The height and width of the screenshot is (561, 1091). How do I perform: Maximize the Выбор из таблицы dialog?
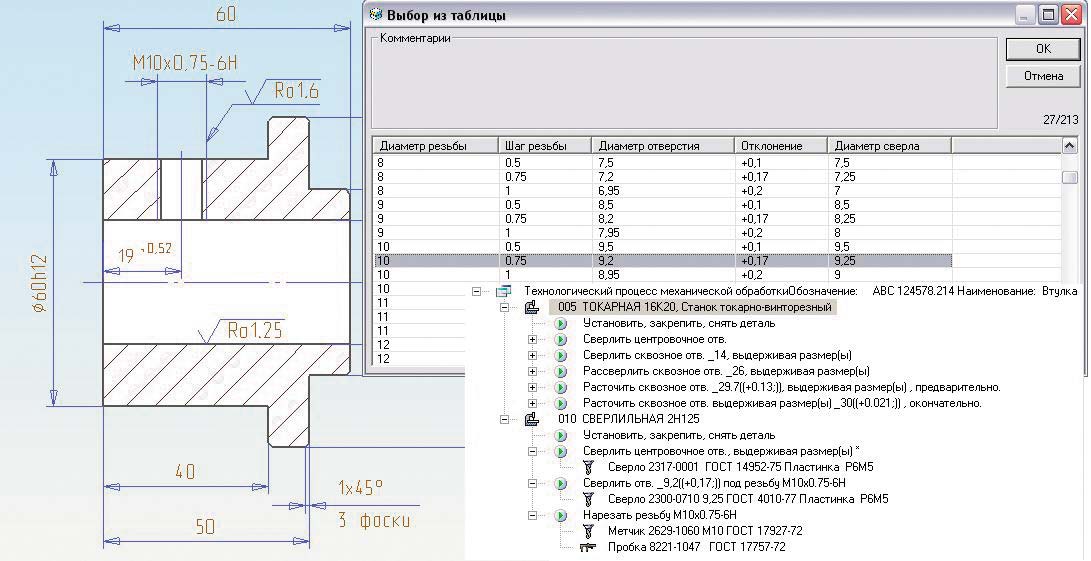[1049, 15]
